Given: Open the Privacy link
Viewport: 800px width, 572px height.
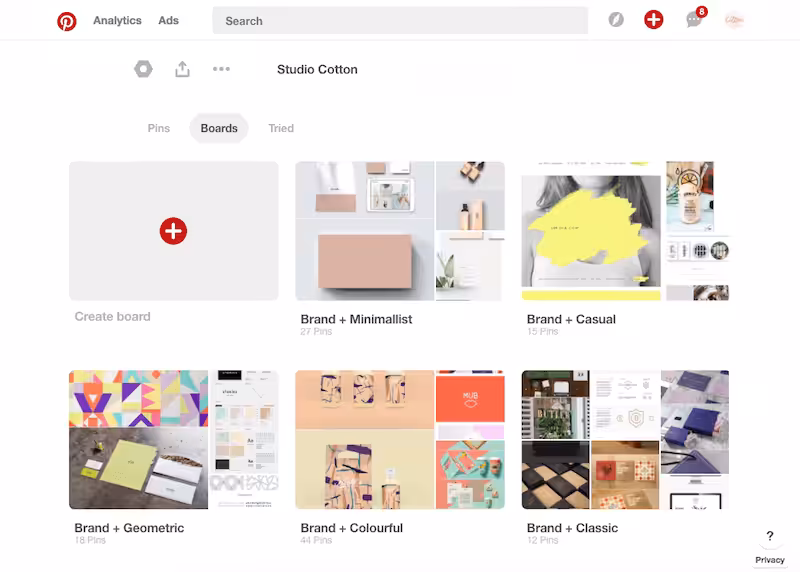Looking at the screenshot, I should pyautogui.click(x=770, y=560).
